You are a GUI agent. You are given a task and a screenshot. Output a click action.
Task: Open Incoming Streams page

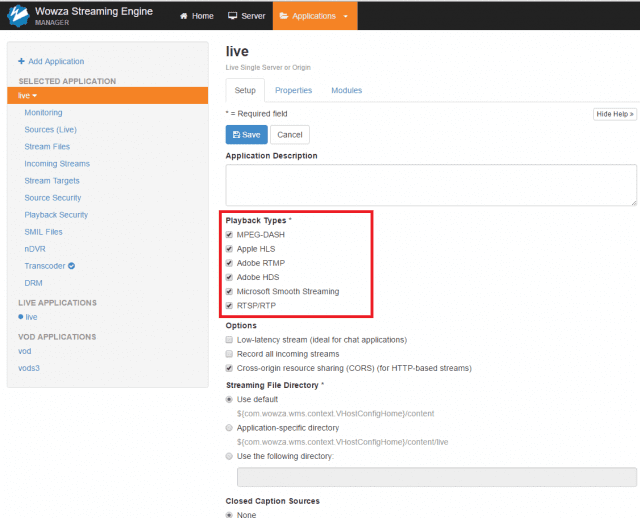pos(57,164)
